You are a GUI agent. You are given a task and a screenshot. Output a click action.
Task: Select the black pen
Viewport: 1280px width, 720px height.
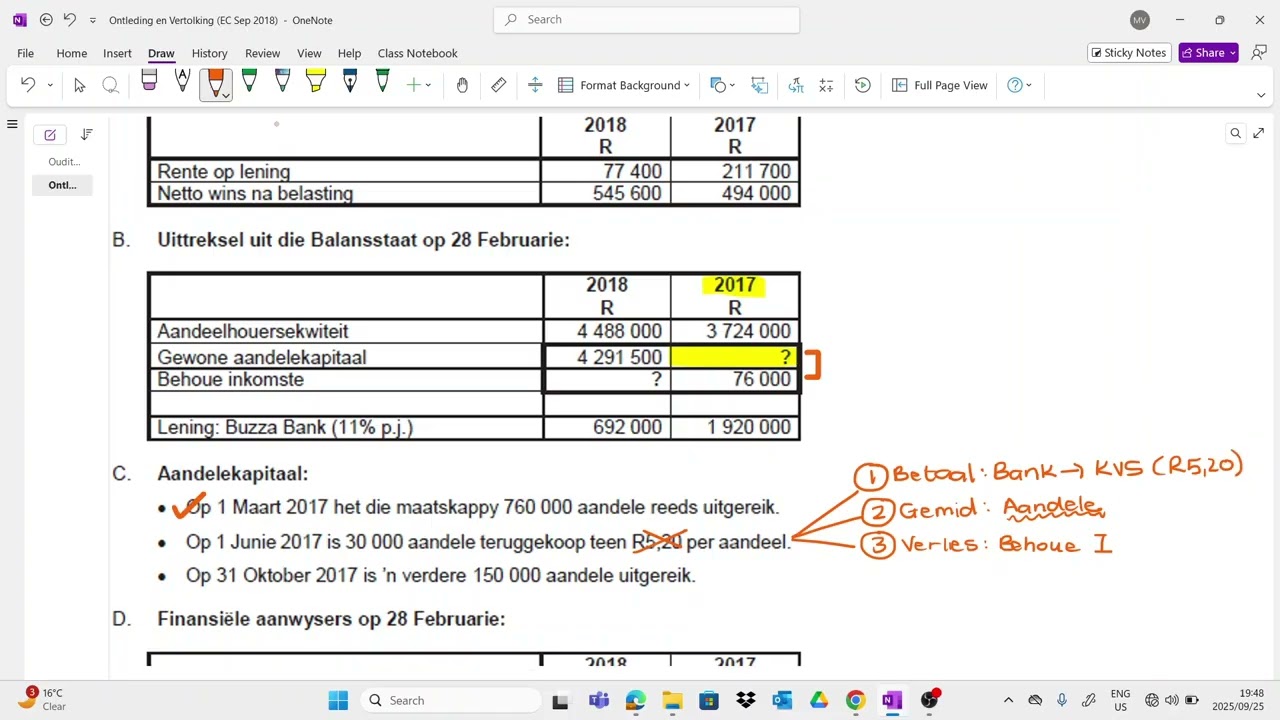(x=182, y=82)
